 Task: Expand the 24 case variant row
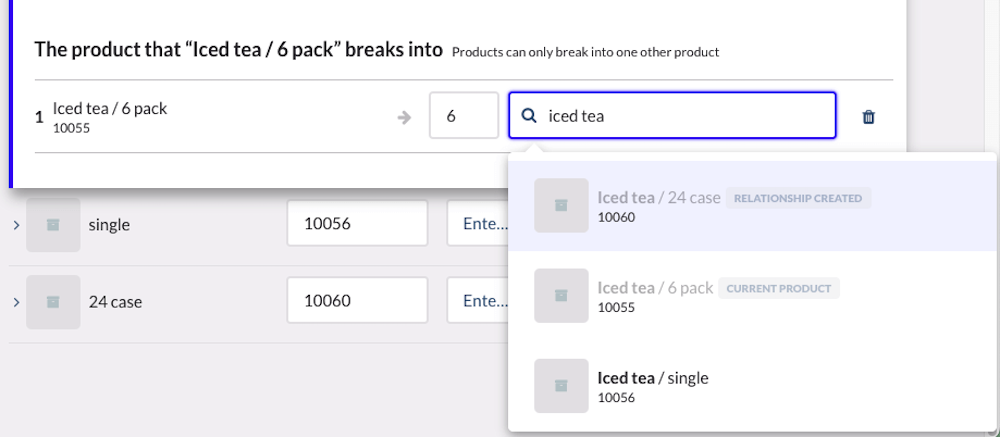[16, 302]
